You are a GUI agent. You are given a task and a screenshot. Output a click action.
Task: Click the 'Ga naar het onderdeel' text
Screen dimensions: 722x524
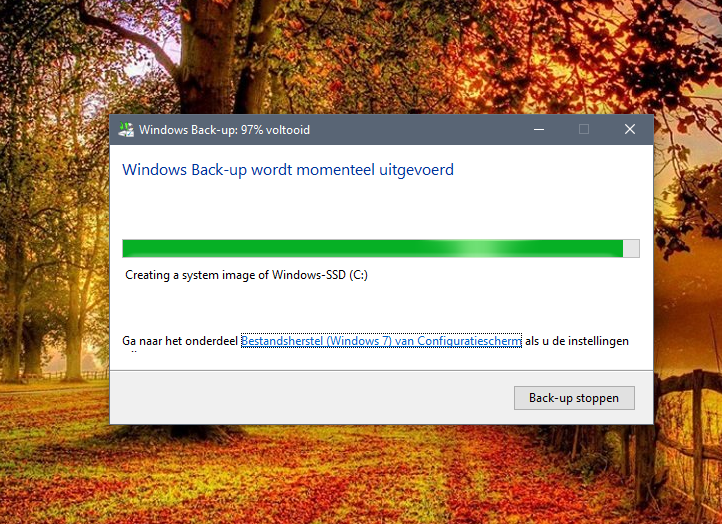pyautogui.click(x=180, y=341)
